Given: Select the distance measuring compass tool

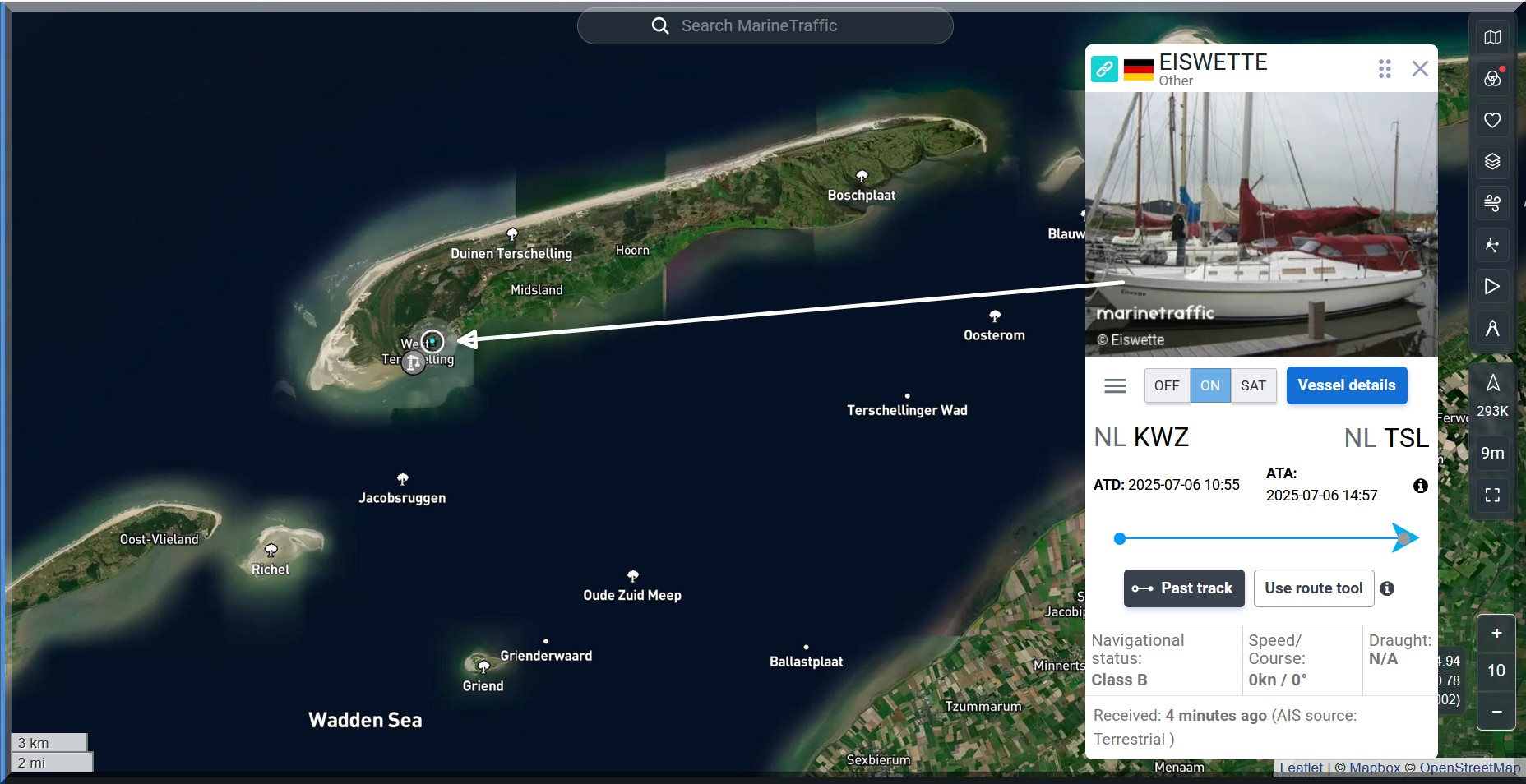Looking at the screenshot, I should point(1492,329).
